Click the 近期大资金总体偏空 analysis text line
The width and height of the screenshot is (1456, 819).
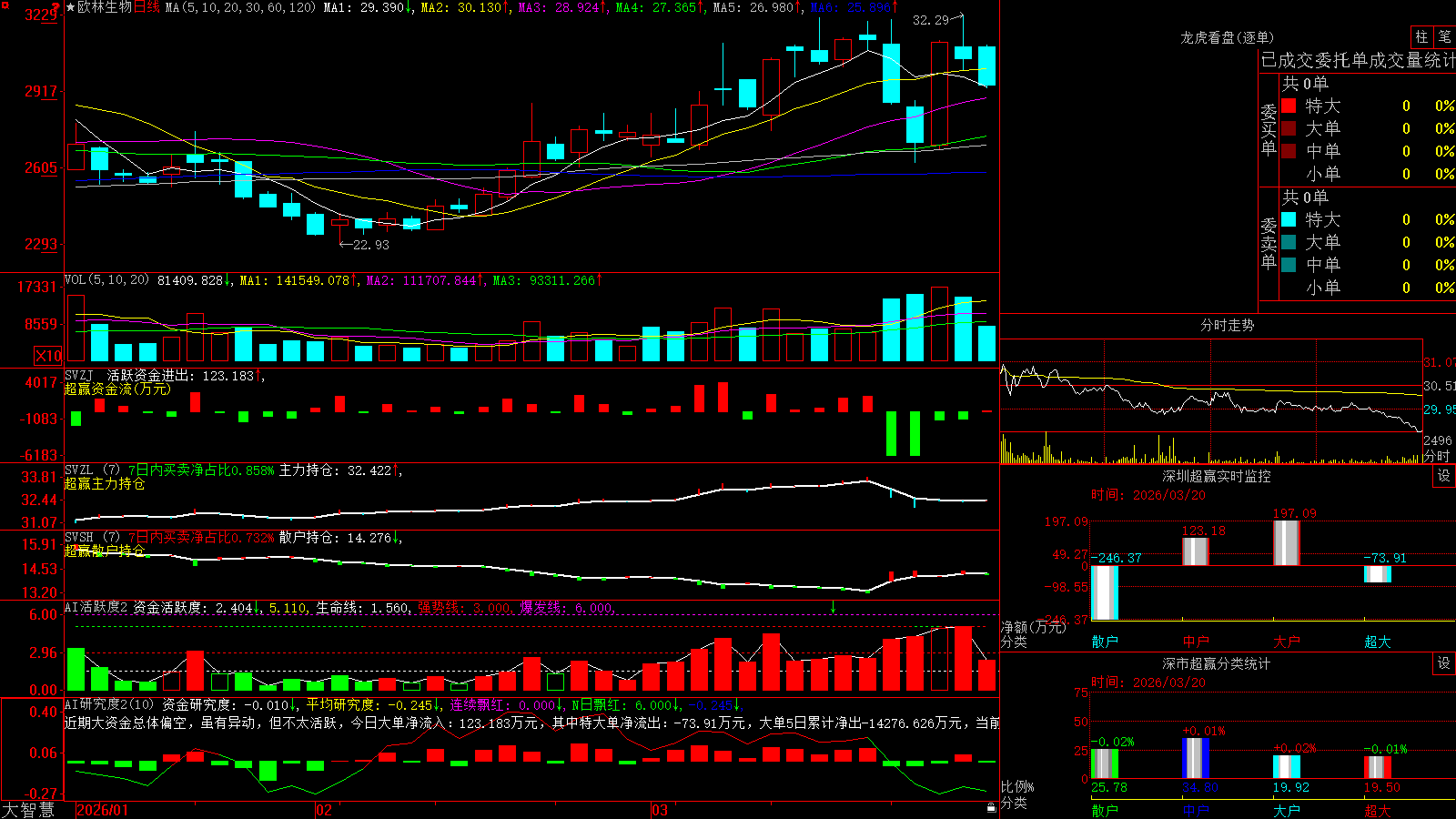(x=532, y=723)
